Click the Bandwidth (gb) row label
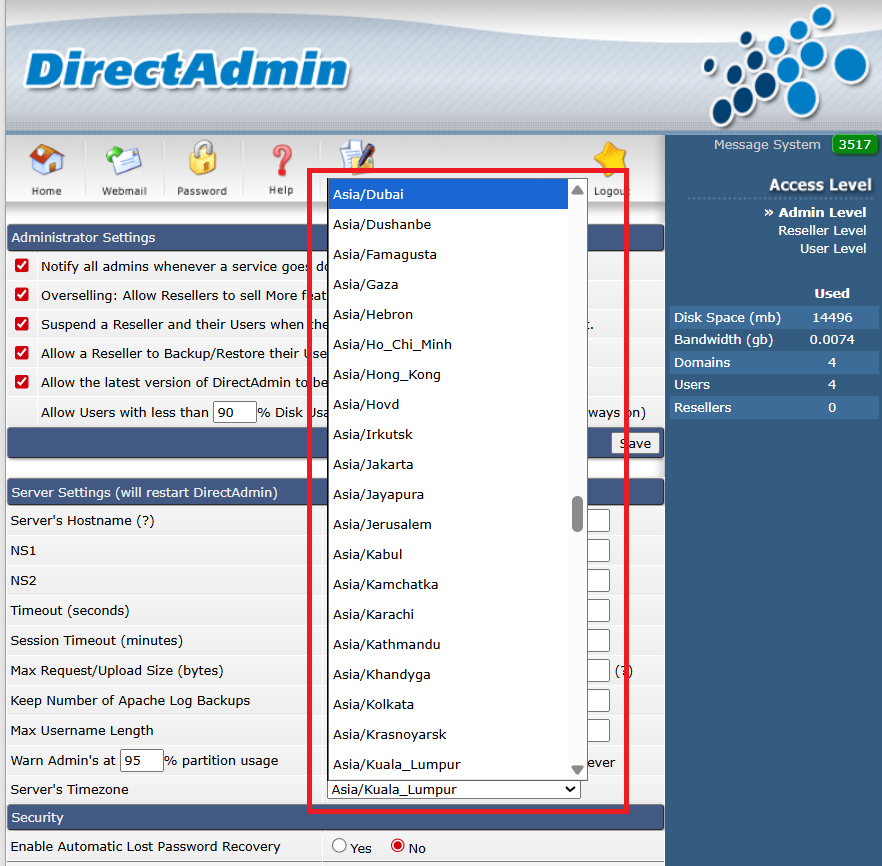The width and height of the screenshot is (882, 866). point(723,340)
